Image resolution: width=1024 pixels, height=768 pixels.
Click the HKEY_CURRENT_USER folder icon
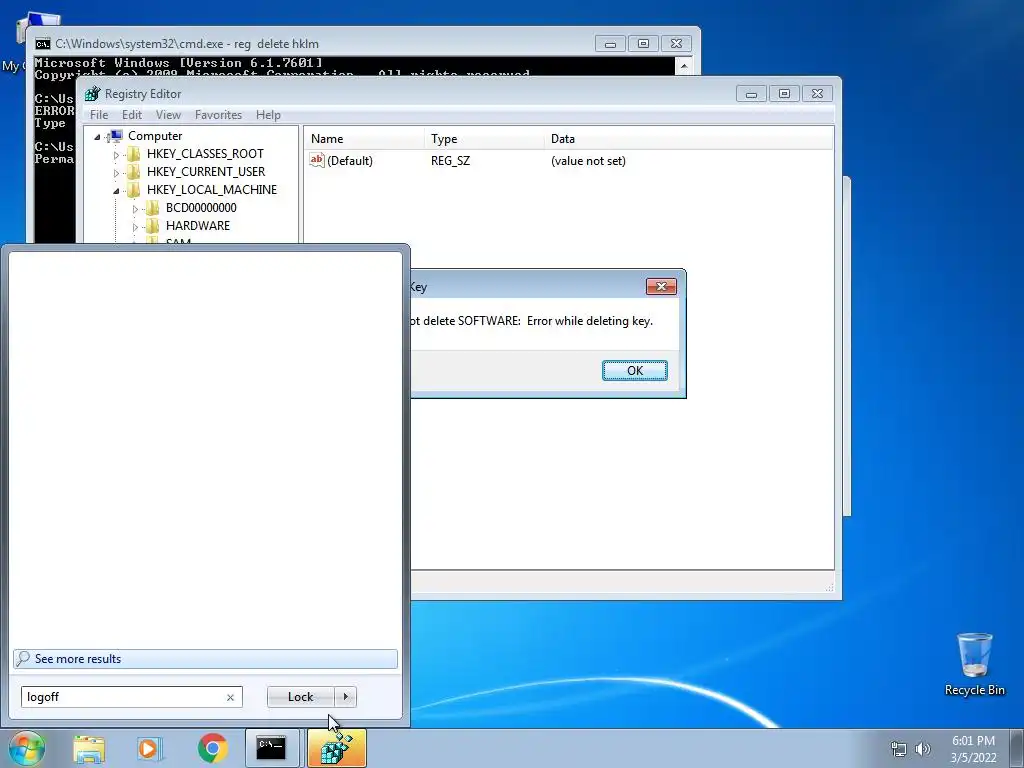tap(133, 172)
